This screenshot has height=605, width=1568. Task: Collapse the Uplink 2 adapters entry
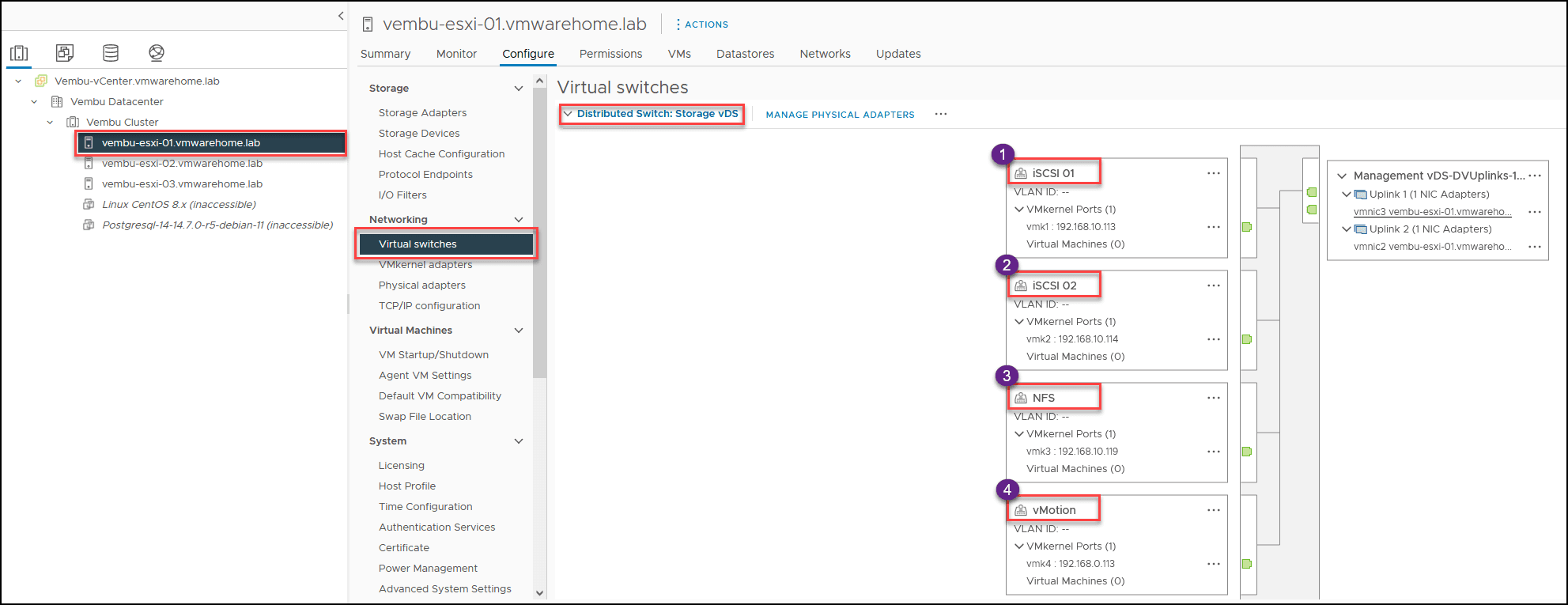point(1347,229)
